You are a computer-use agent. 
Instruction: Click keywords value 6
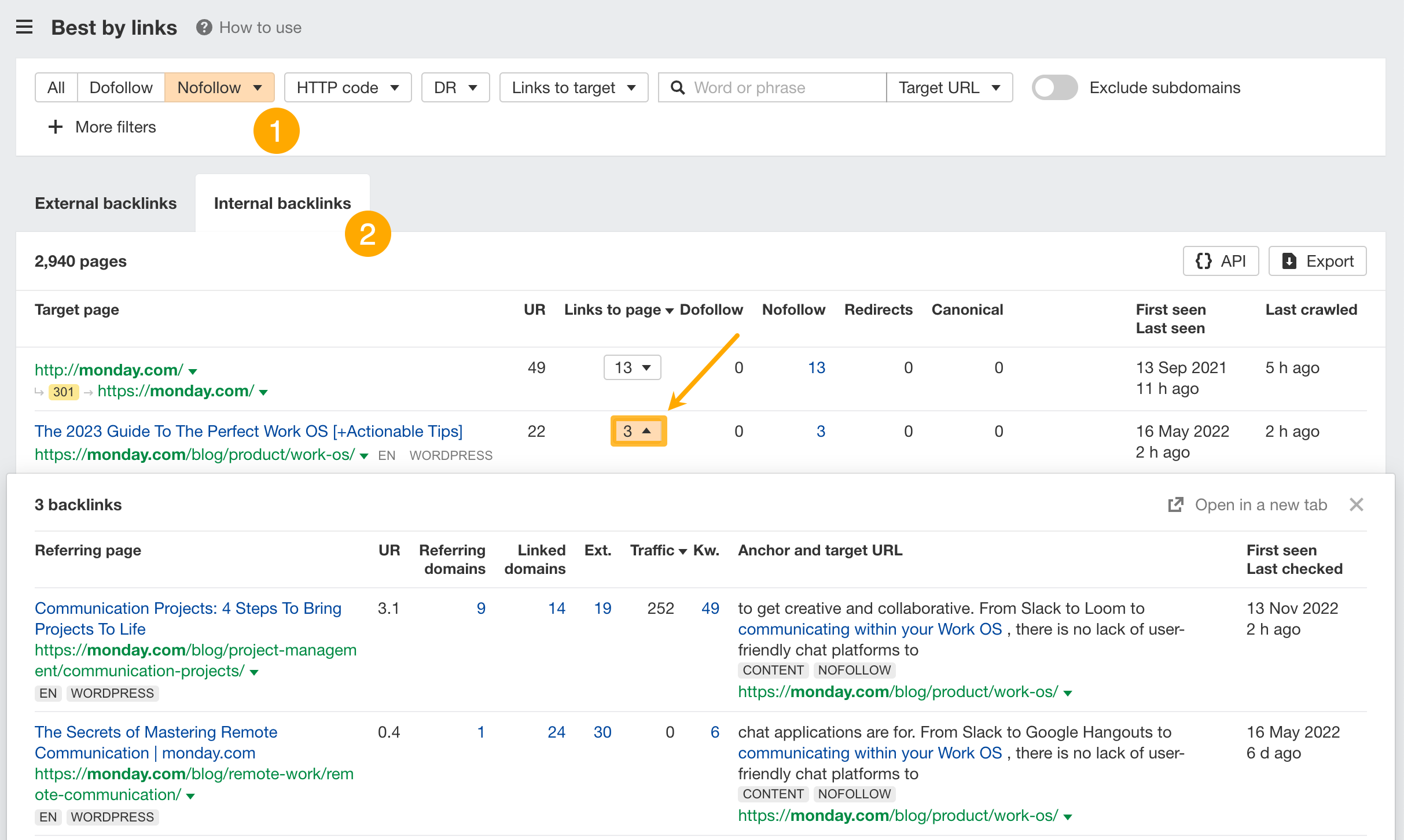click(x=715, y=732)
